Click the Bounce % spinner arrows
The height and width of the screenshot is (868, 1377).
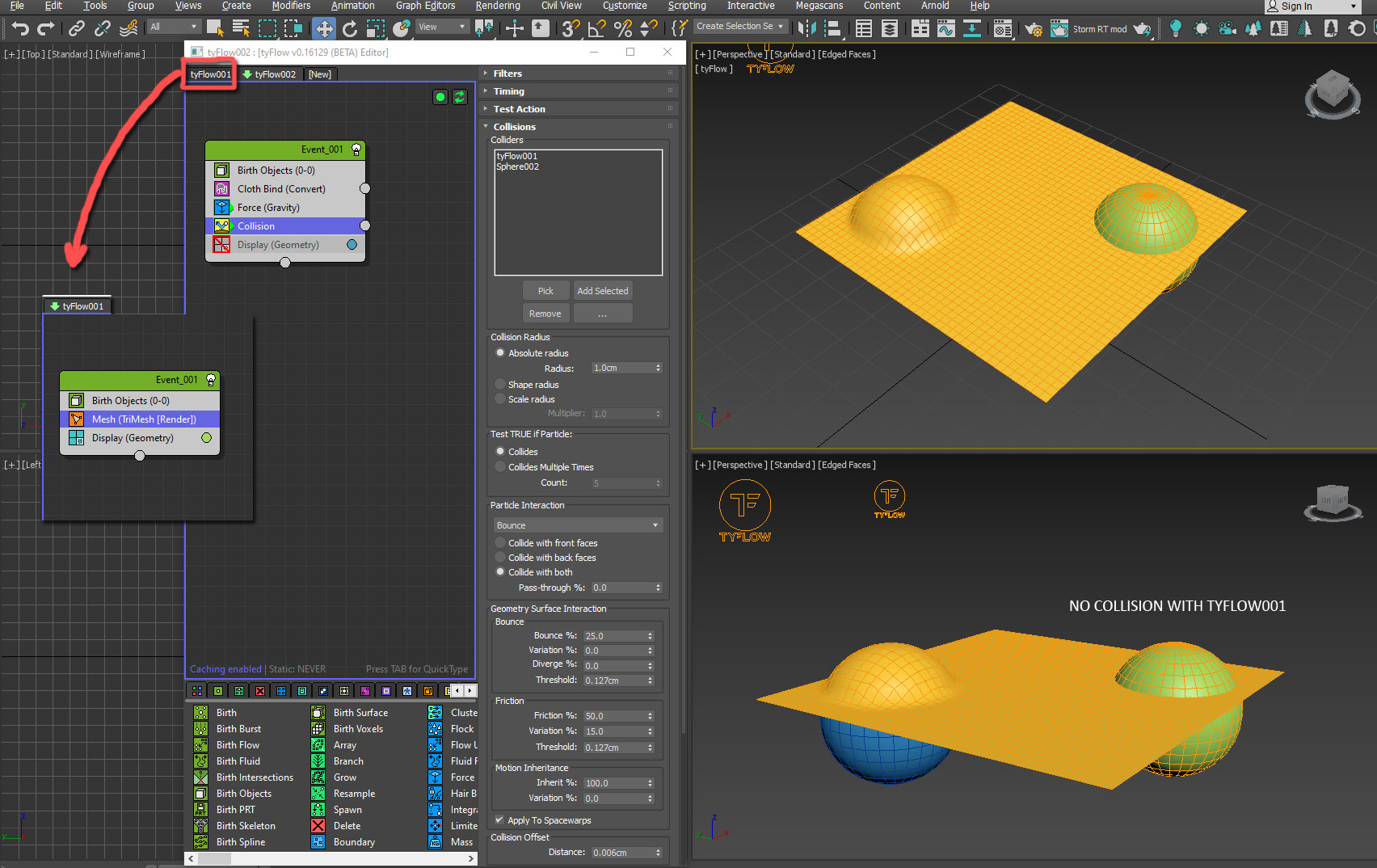coord(650,636)
